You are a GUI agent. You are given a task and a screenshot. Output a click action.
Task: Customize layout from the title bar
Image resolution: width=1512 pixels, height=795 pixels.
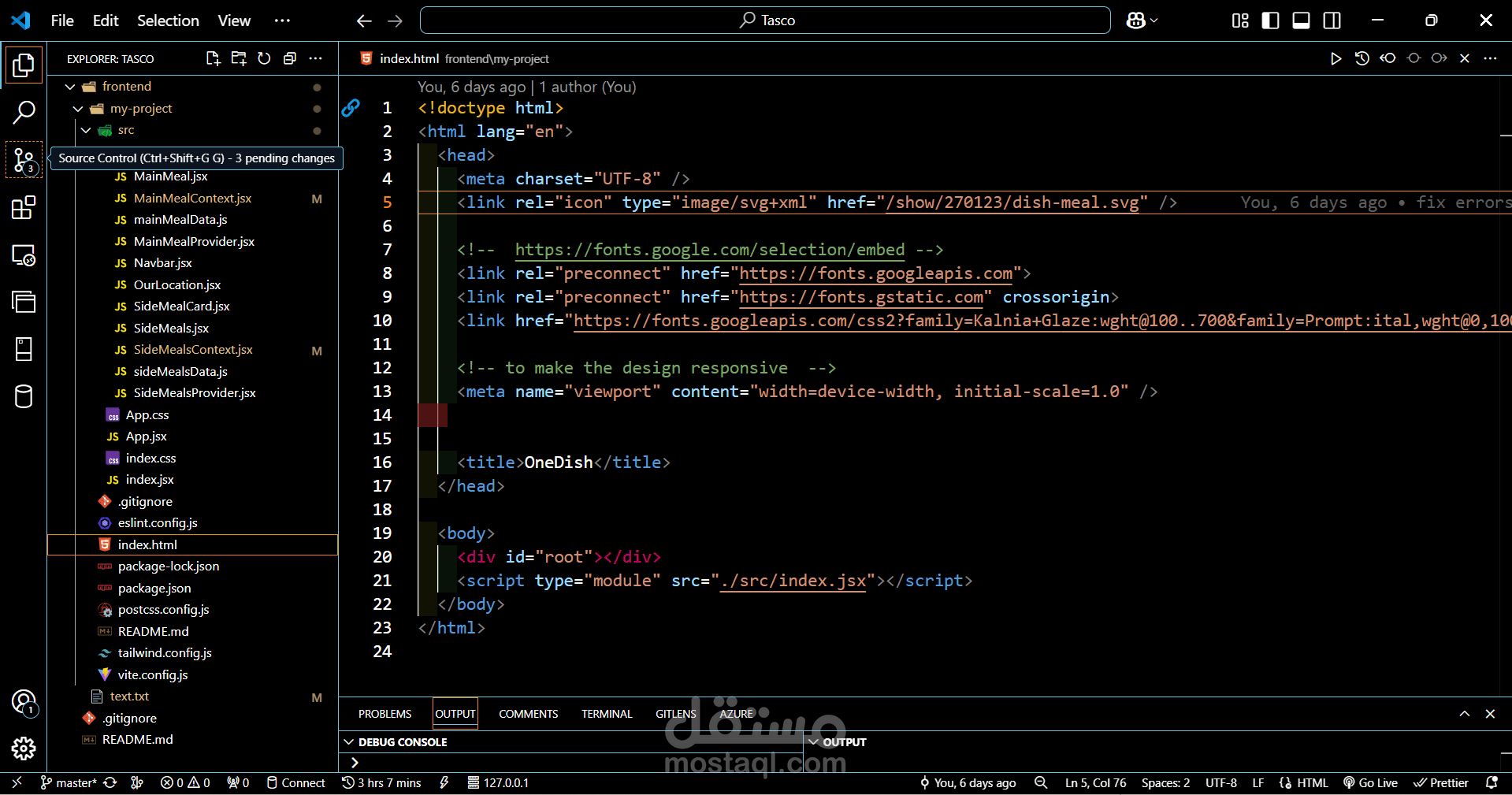tap(1240, 20)
